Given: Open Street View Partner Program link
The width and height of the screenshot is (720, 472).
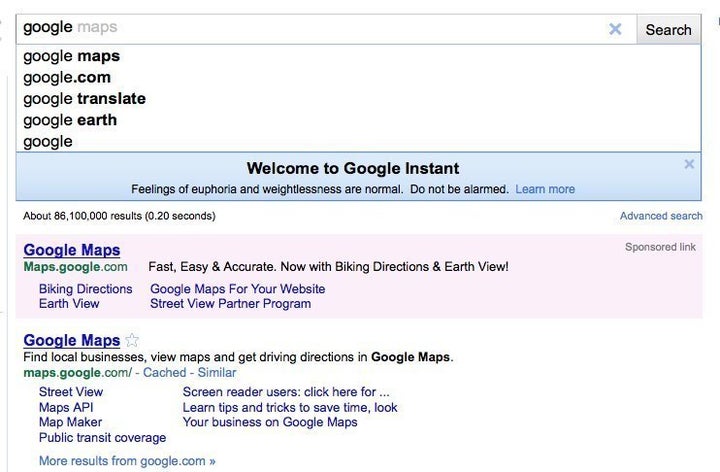Looking at the screenshot, I should (x=231, y=303).
